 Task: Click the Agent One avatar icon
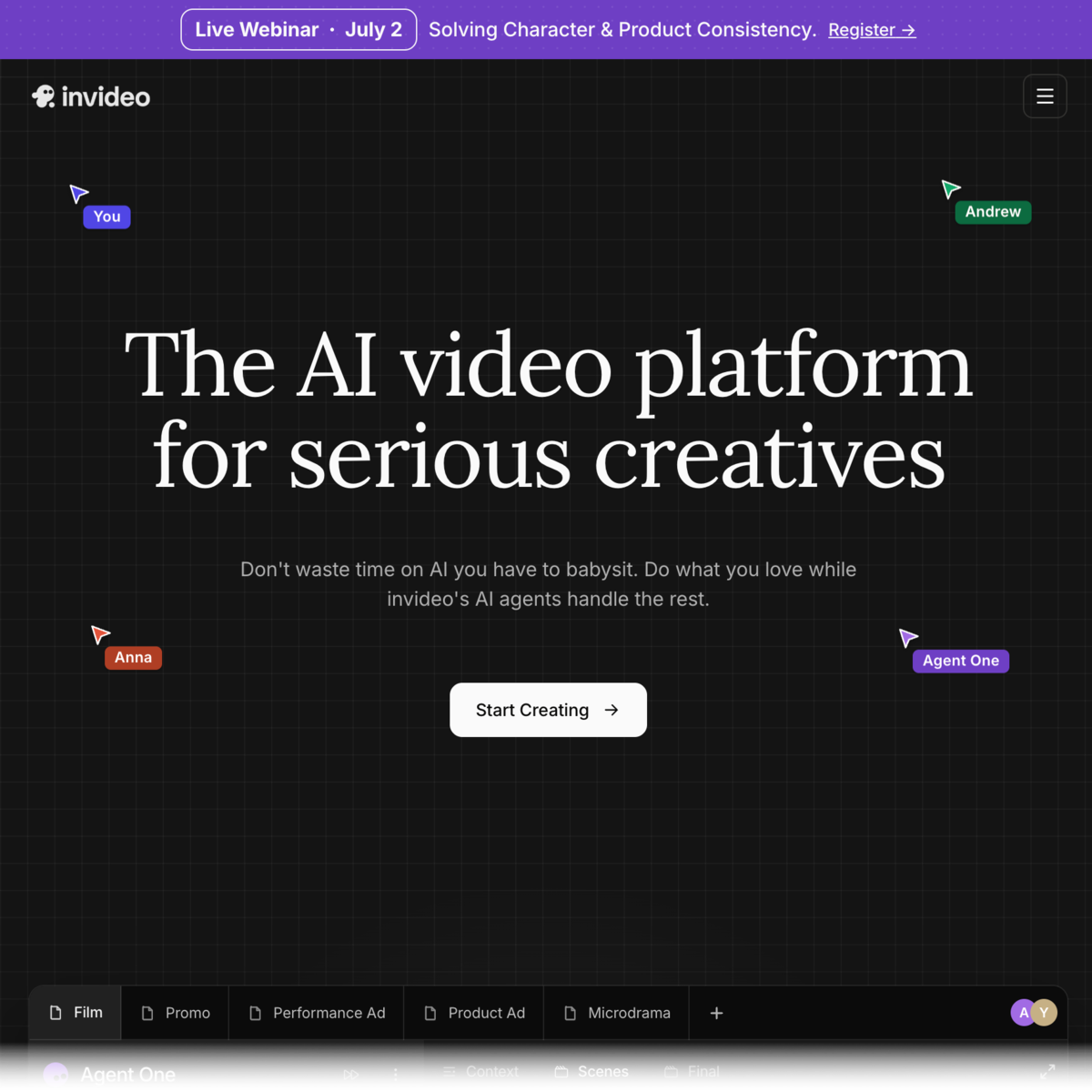pos(56,1074)
